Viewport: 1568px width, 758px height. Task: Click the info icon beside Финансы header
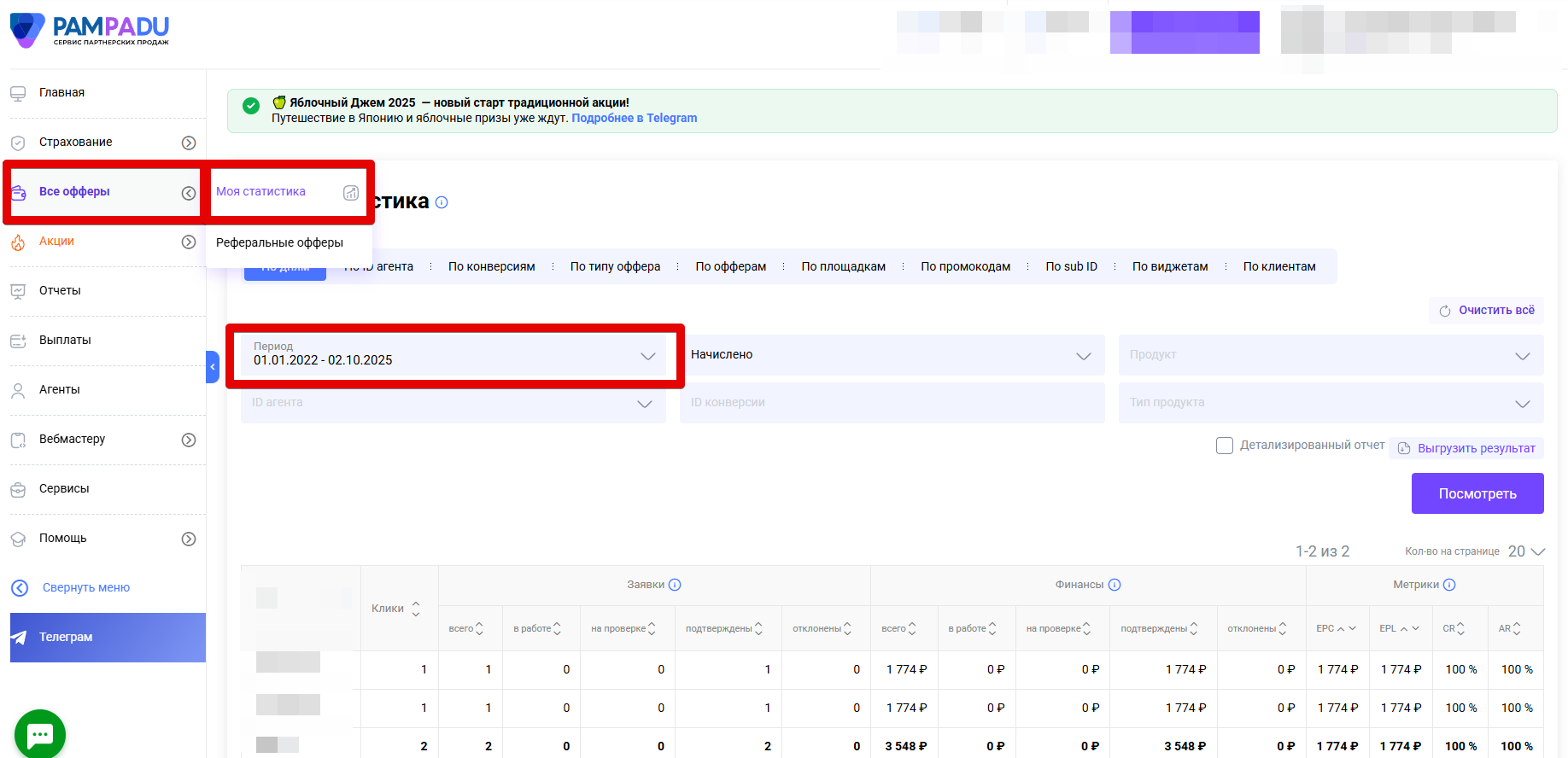[1115, 585]
